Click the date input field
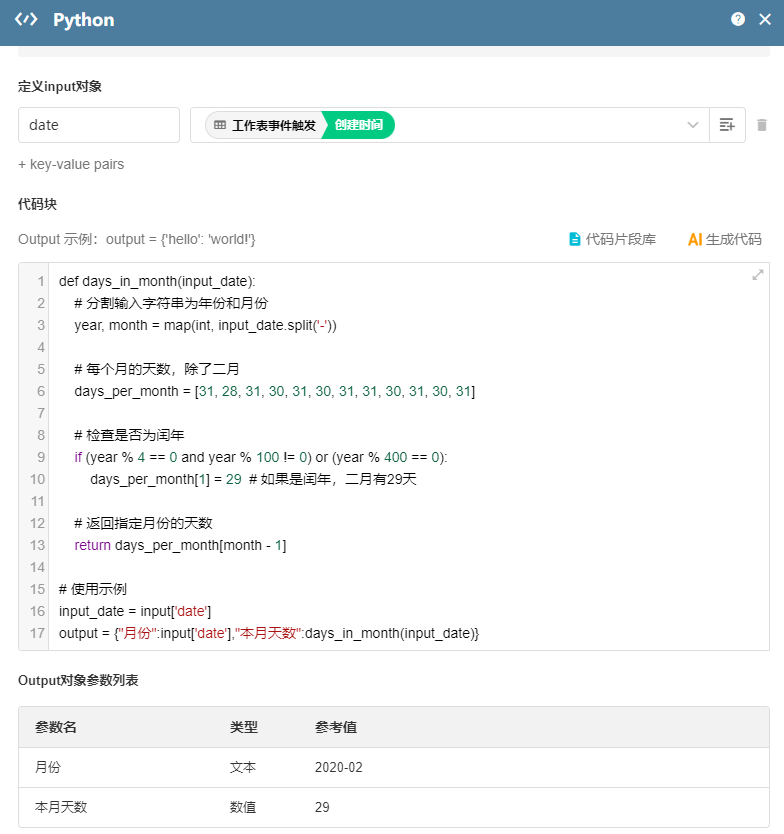The width and height of the screenshot is (784, 834). pos(98,124)
